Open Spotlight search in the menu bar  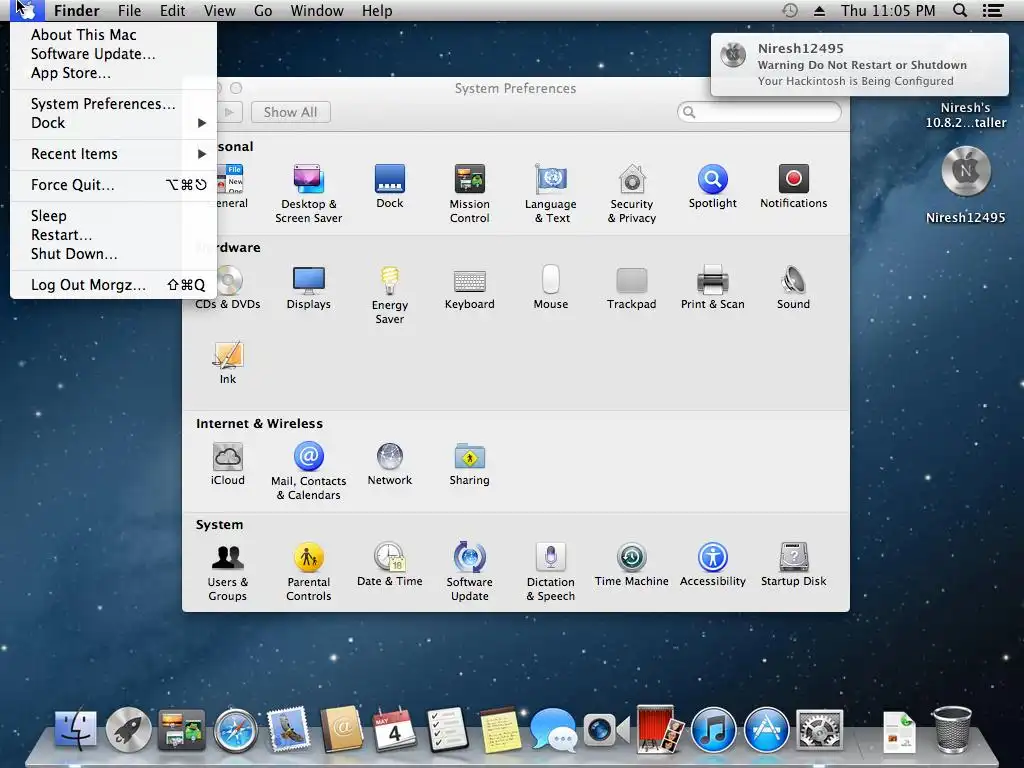pos(960,10)
